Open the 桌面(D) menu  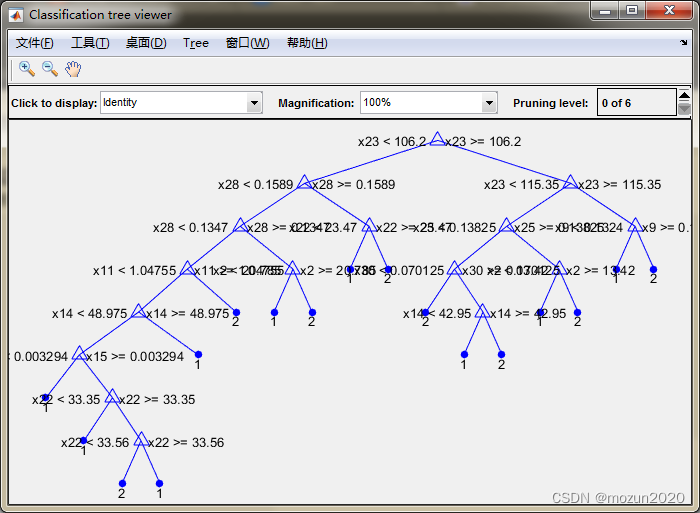coord(146,43)
